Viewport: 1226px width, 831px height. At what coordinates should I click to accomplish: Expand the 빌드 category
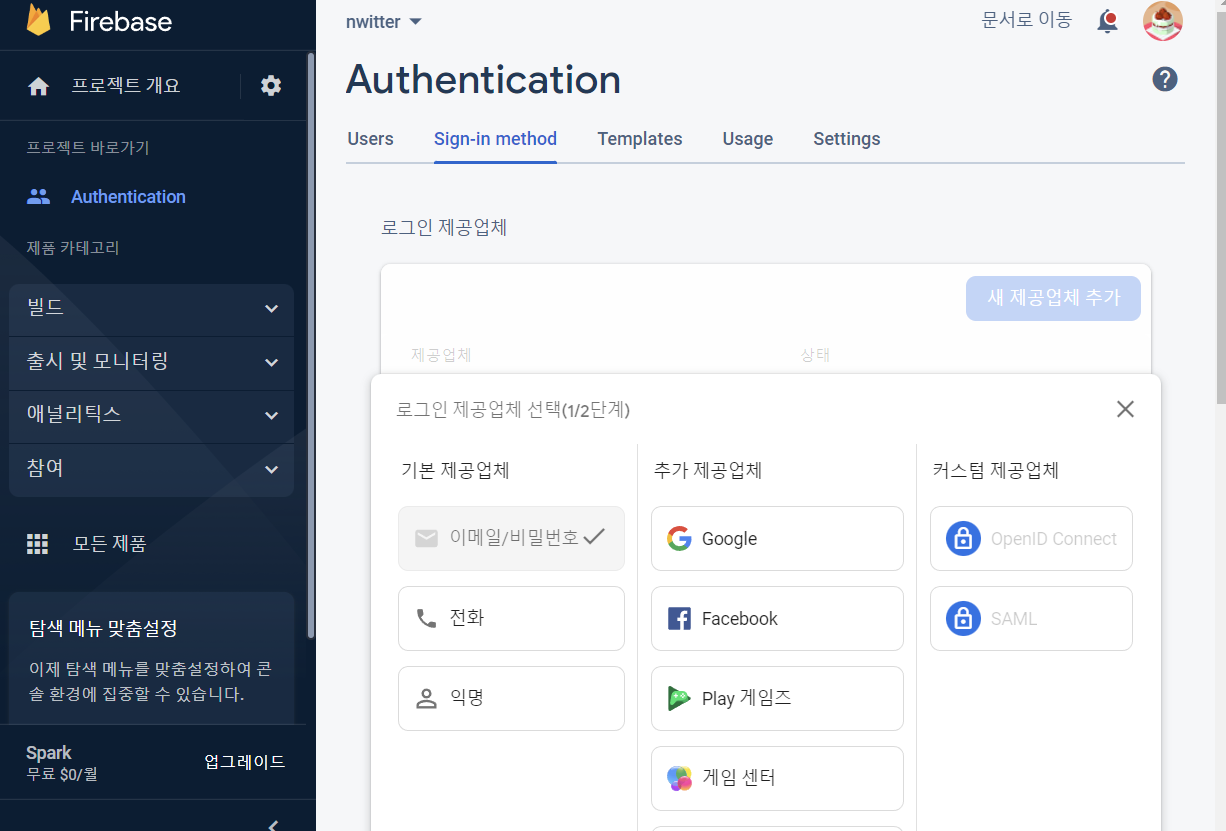pos(152,309)
